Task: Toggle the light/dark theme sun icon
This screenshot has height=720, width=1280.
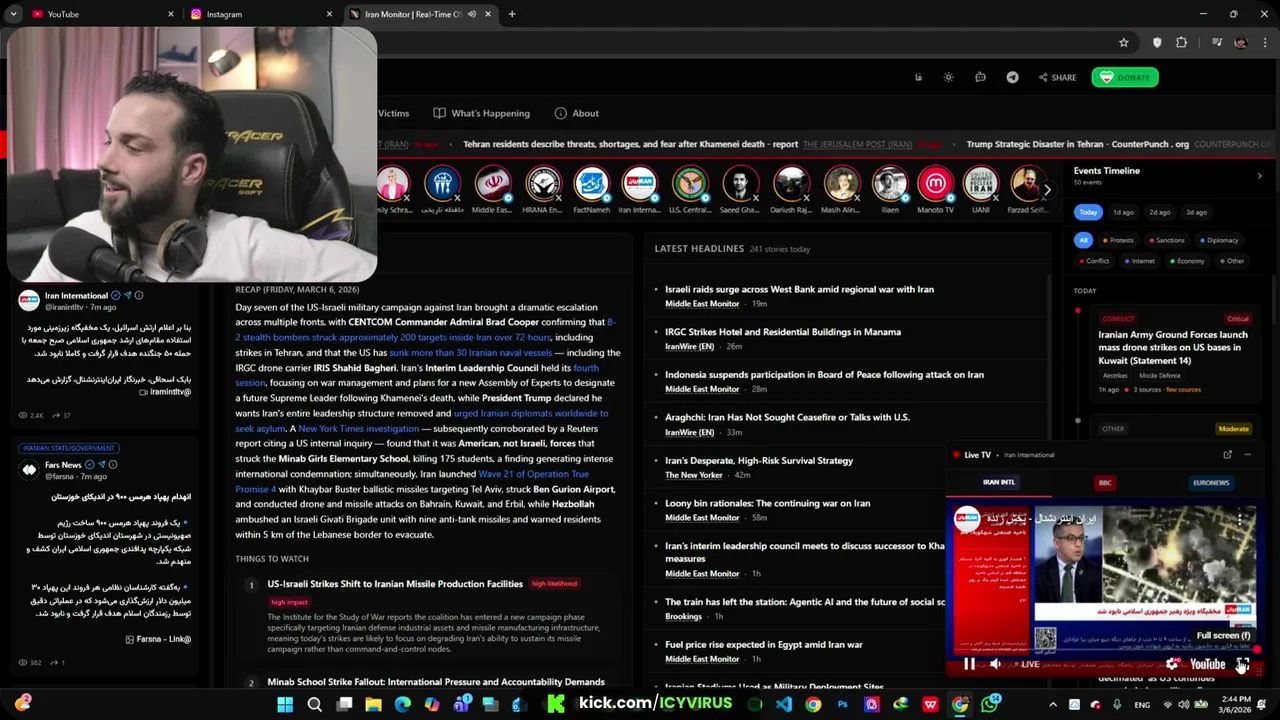Action: [x=948, y=77]
